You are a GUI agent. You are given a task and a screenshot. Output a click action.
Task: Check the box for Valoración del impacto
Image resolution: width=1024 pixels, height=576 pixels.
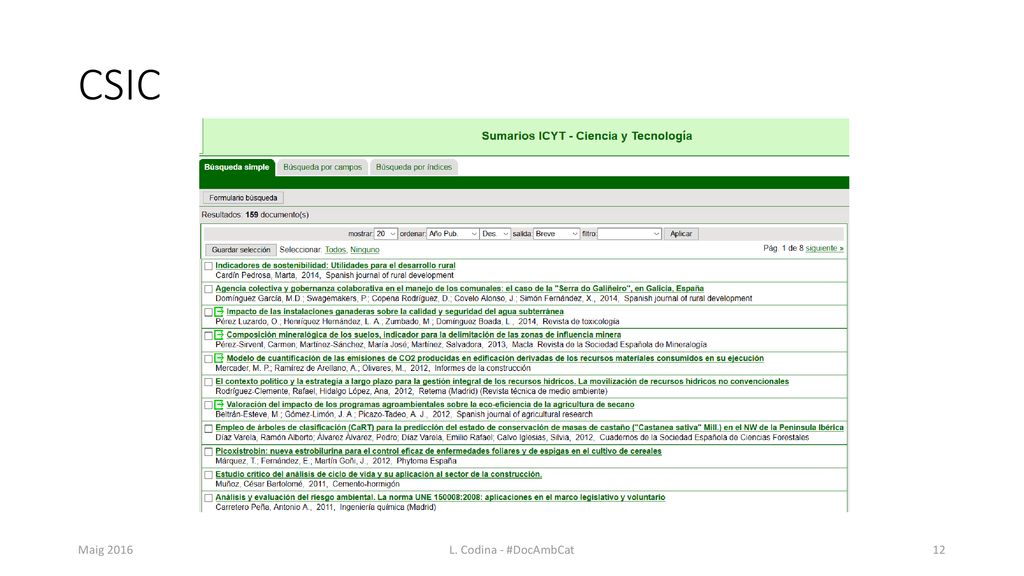[208, 406]
